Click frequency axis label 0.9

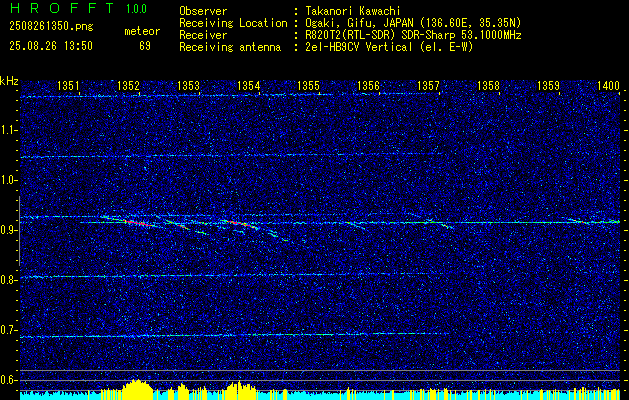[8, 230]
